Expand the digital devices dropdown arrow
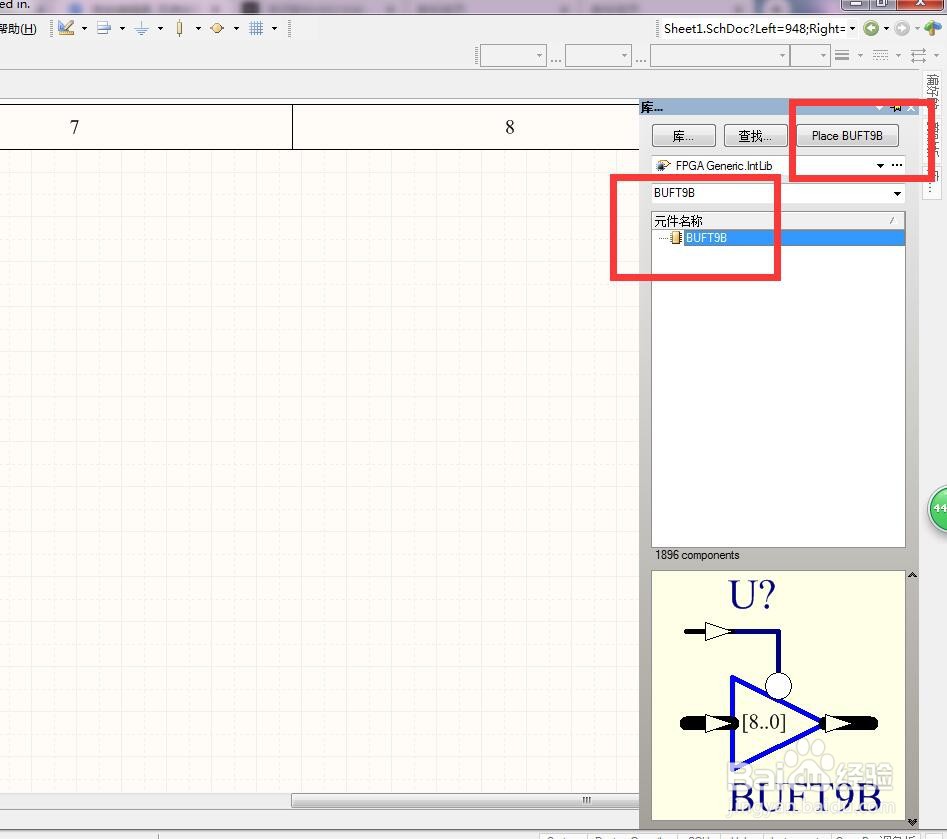Image resolution: width=947 pixels, height=839 pixels. click(198, 28)
